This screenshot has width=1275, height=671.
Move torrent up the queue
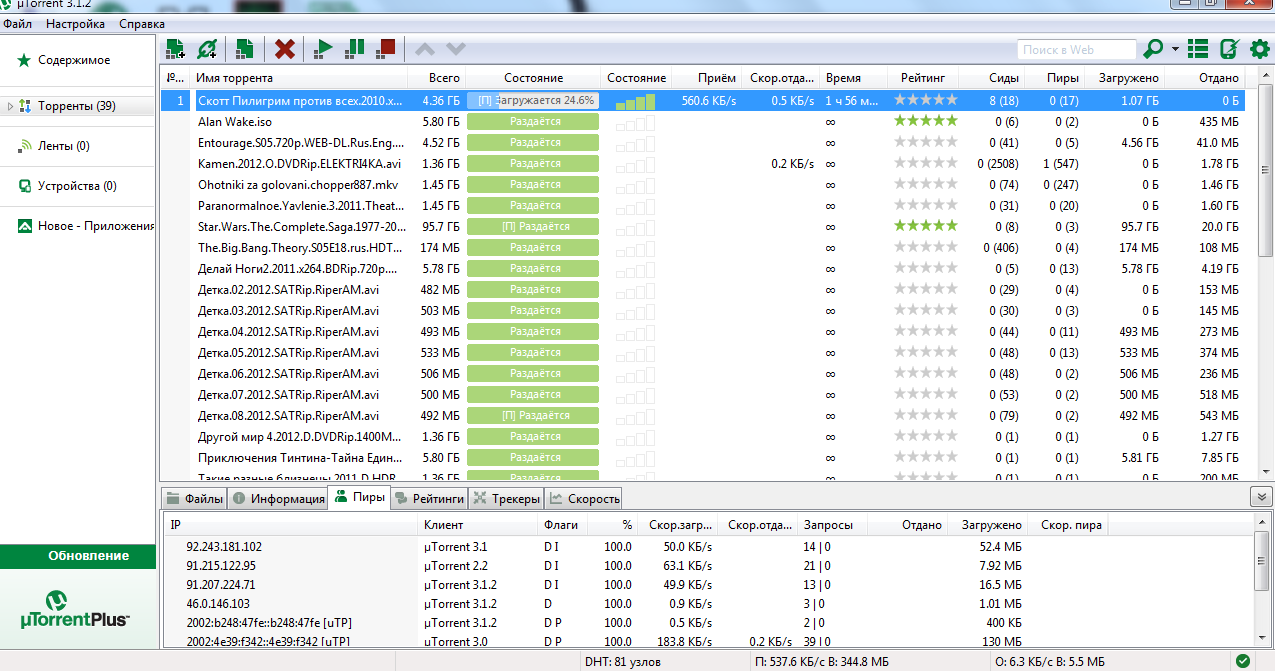pyautogui.click(x=425, y=48)
